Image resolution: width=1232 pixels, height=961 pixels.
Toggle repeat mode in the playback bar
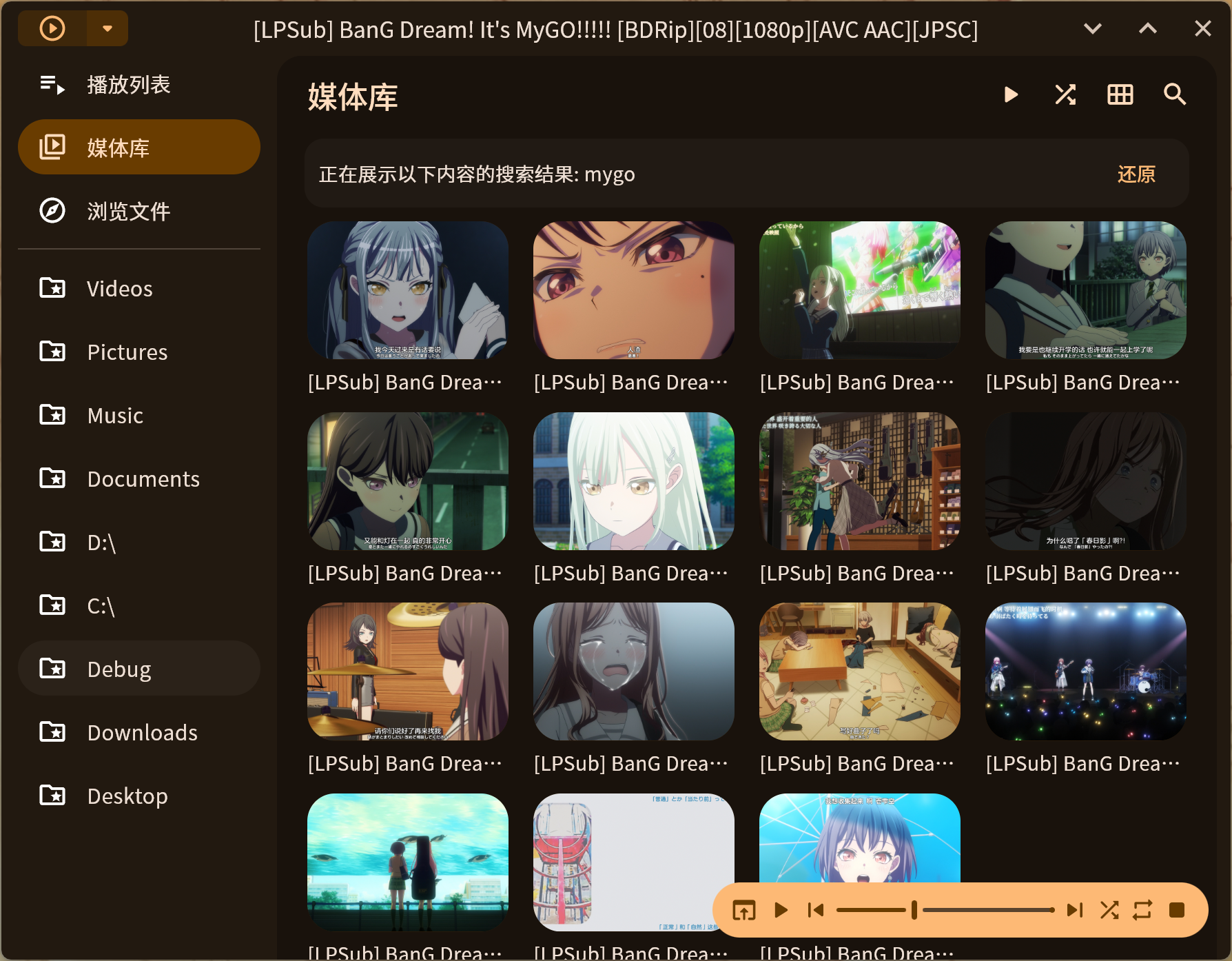click(1142, 910)
